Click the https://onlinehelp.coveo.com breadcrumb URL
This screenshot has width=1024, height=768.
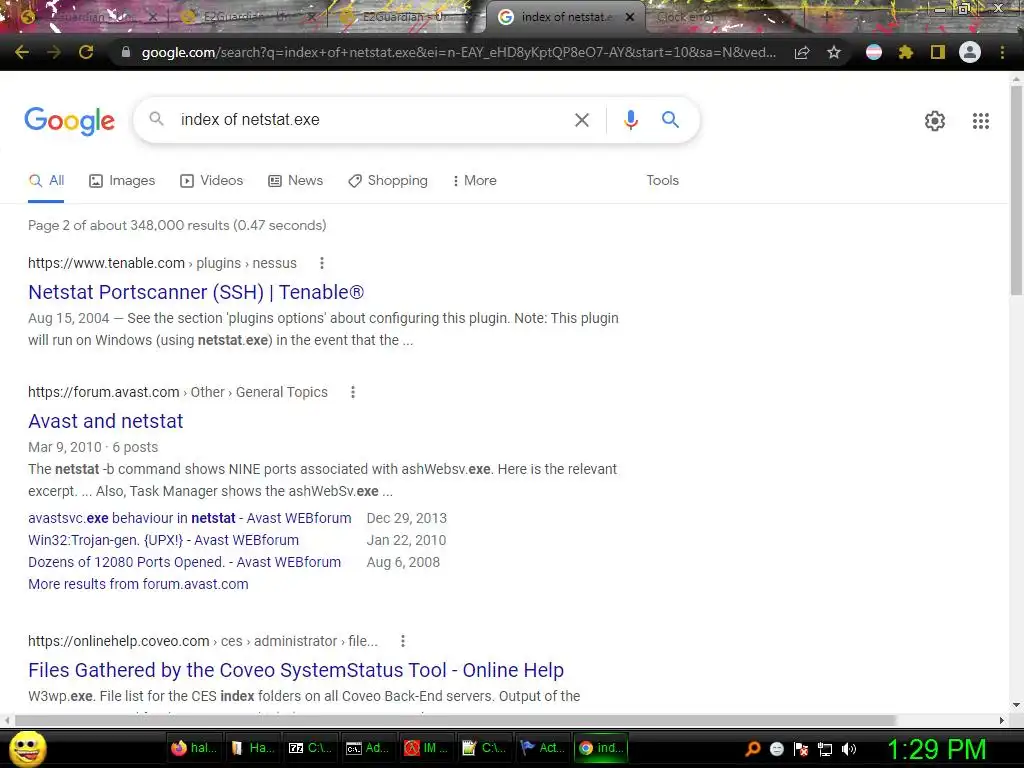pos(119,641)
